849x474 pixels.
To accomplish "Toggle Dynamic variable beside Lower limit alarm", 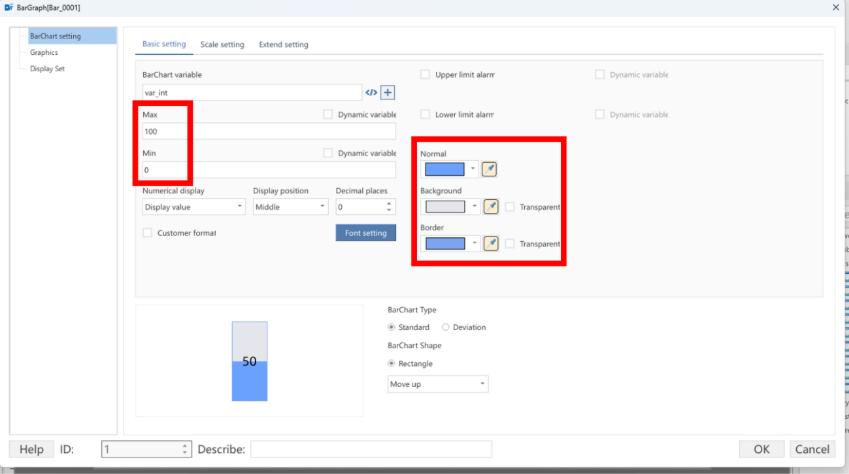I will coord(599,114).
